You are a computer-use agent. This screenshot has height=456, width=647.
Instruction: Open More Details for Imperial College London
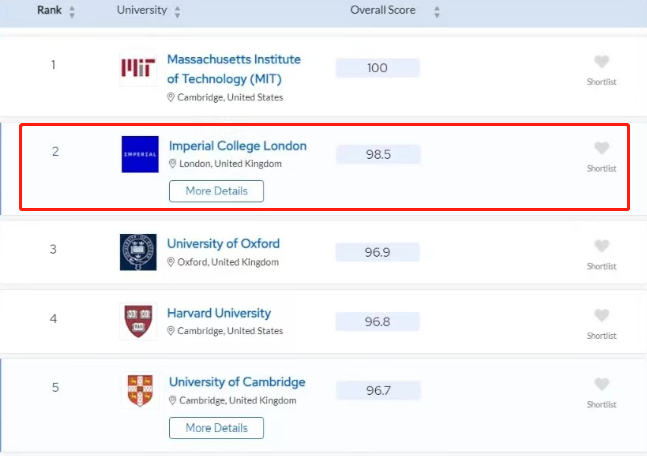pos(216,191)
